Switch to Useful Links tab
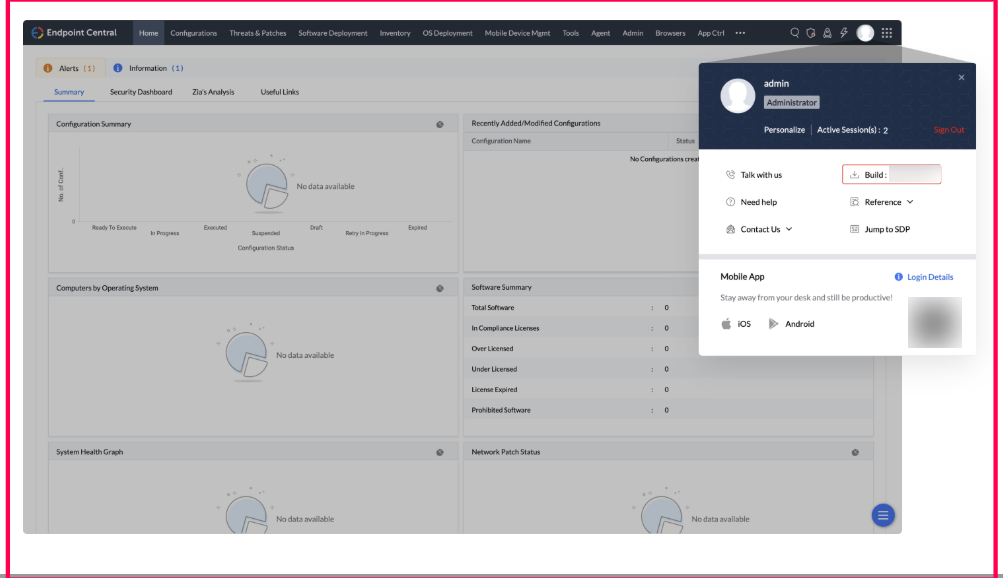 (280, 92)
